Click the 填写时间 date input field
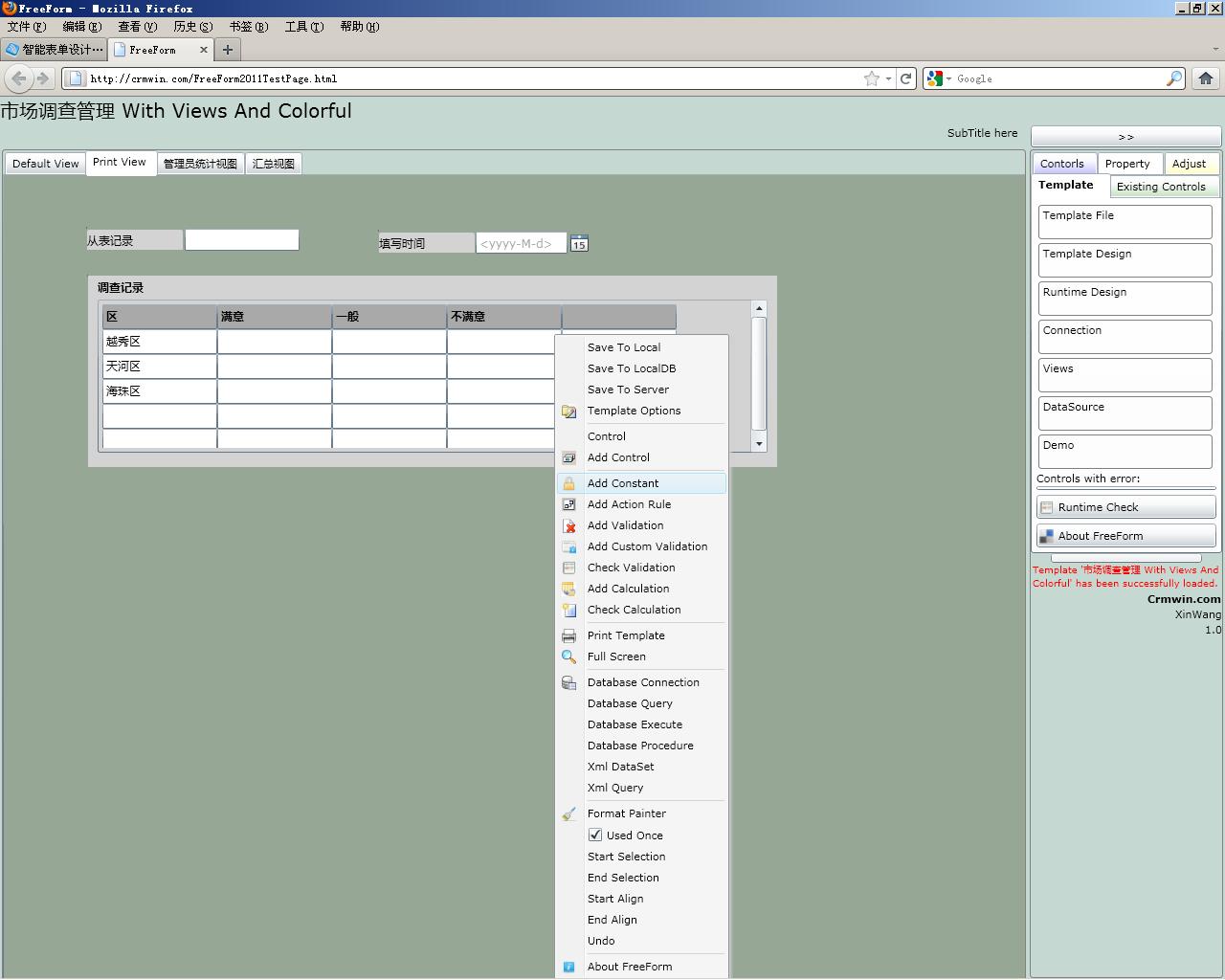The width and height of the screenshot is (1225, 980). tap(521, 243)
